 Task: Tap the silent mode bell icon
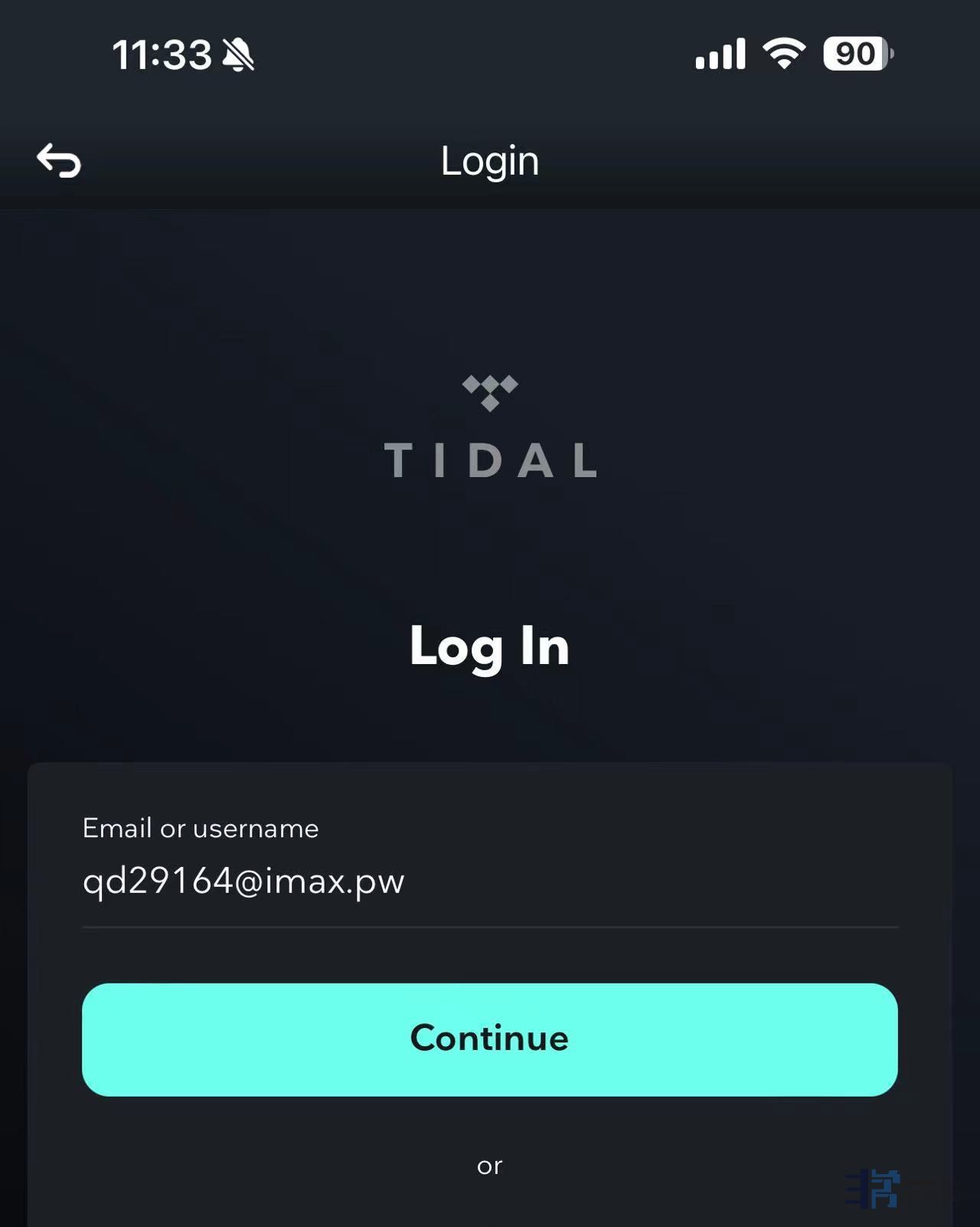pyautogui.click(x=238, y=55)
